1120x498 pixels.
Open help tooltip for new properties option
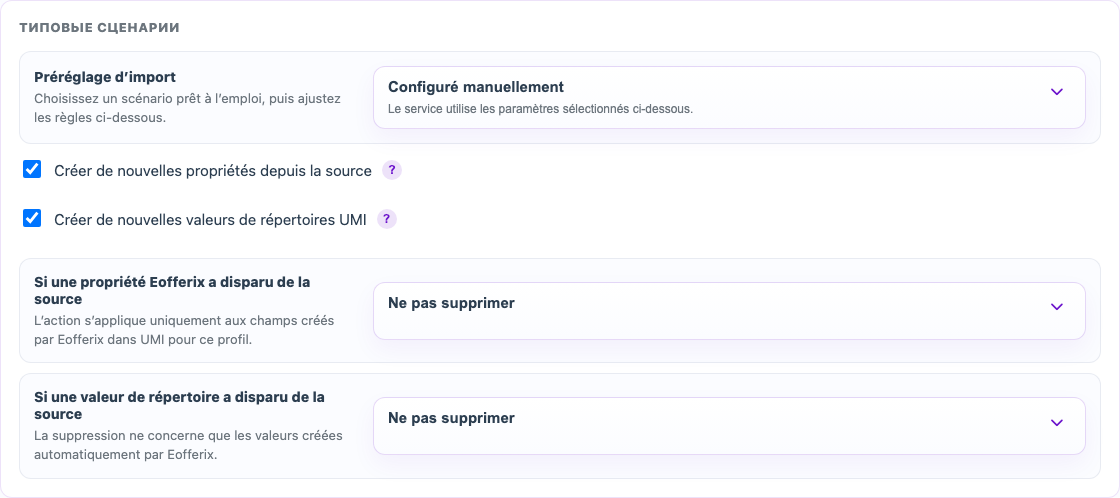pos(391,170)
